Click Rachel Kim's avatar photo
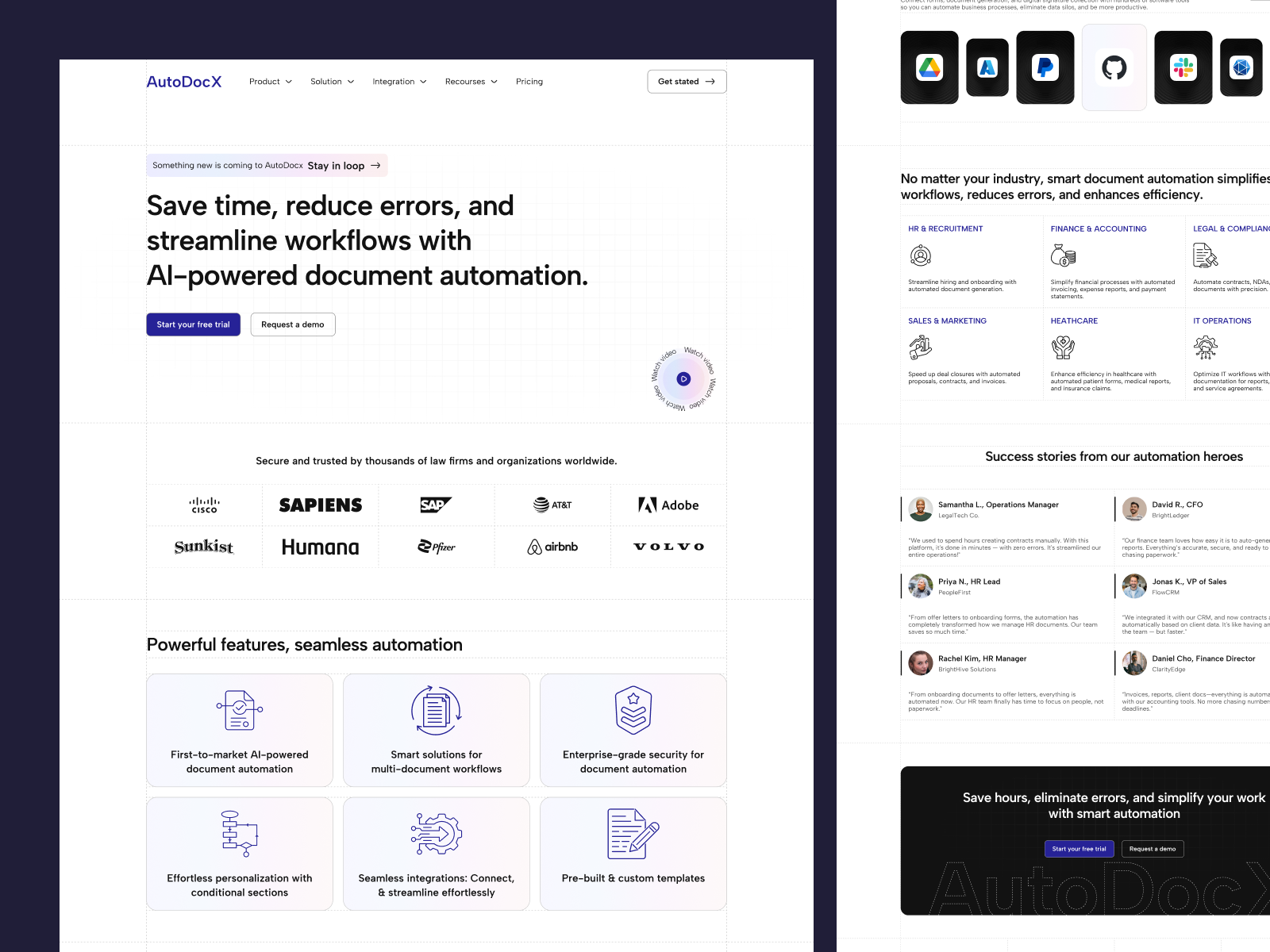This screenshot has width=1270, height=952. pyautogui.click(x=921, y=663)
